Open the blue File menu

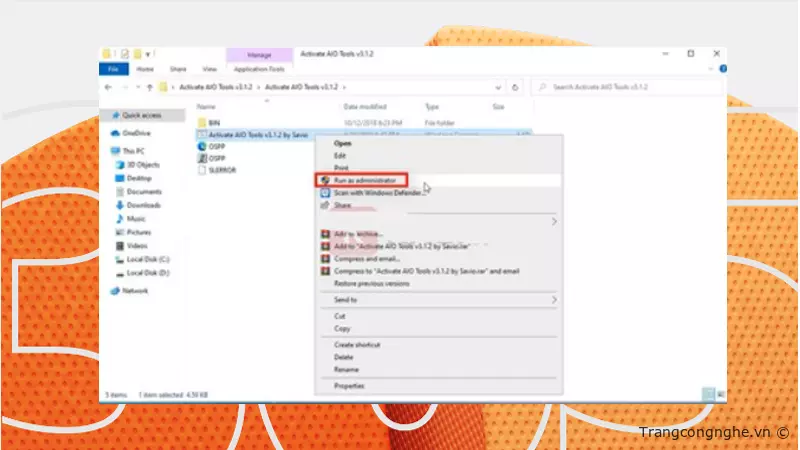tap(113, 69)
